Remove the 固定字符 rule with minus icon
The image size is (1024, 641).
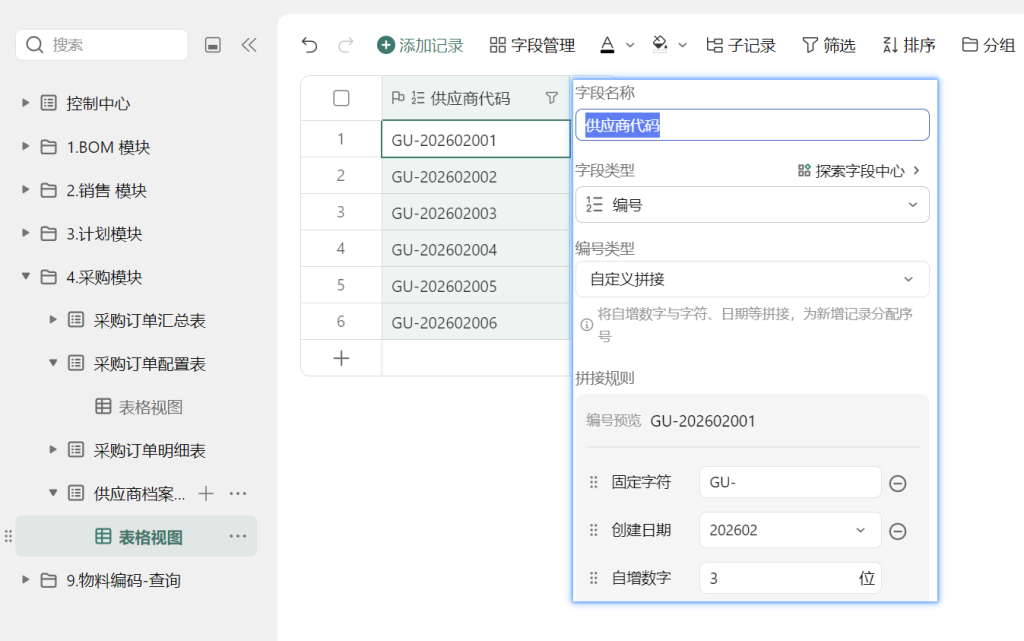pyautogui.click(x=898, y=483)
